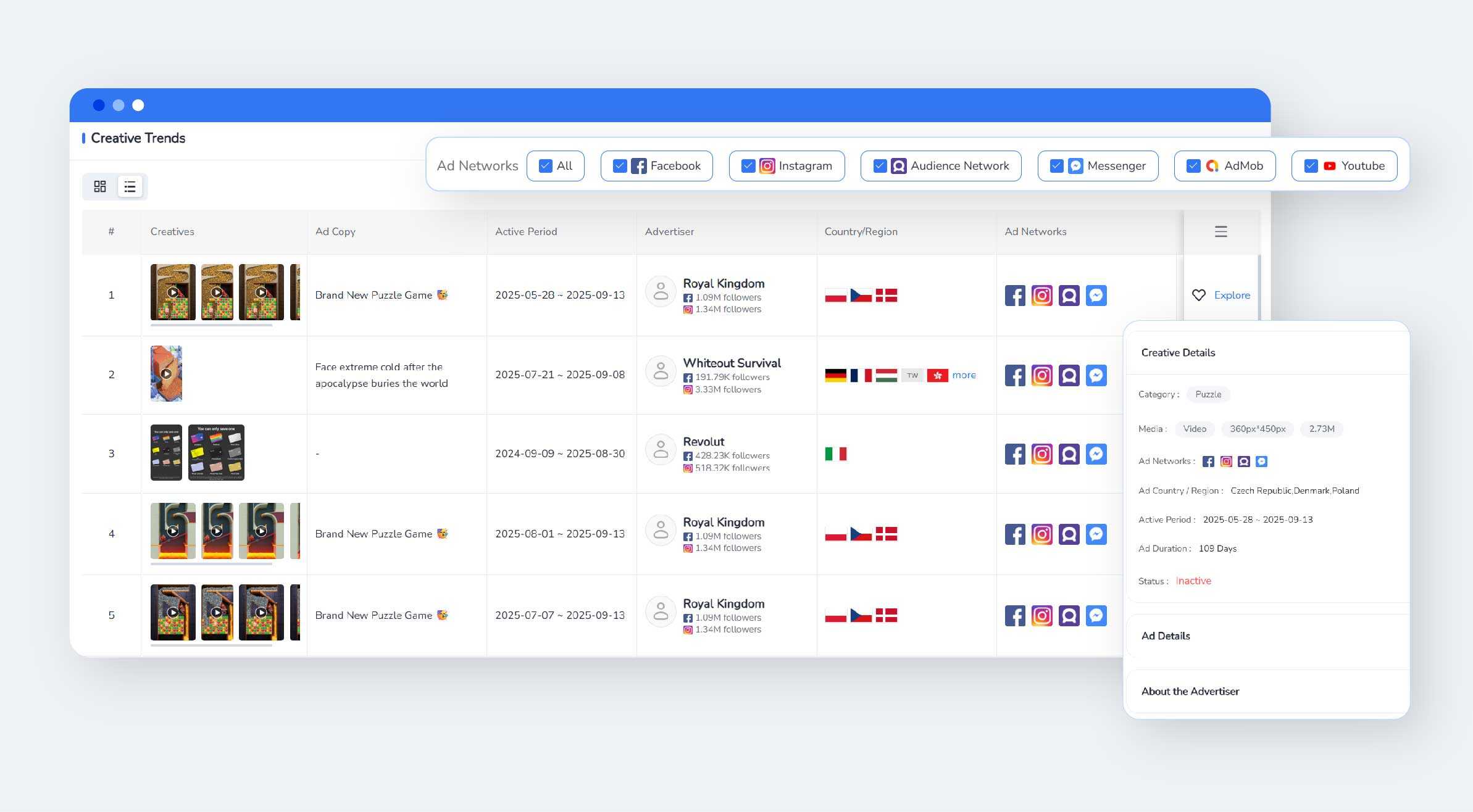Viewport: 1473px width, 812px height.
Task: Uncheck the All ad networks checkbox
Action: pos(545,166)
